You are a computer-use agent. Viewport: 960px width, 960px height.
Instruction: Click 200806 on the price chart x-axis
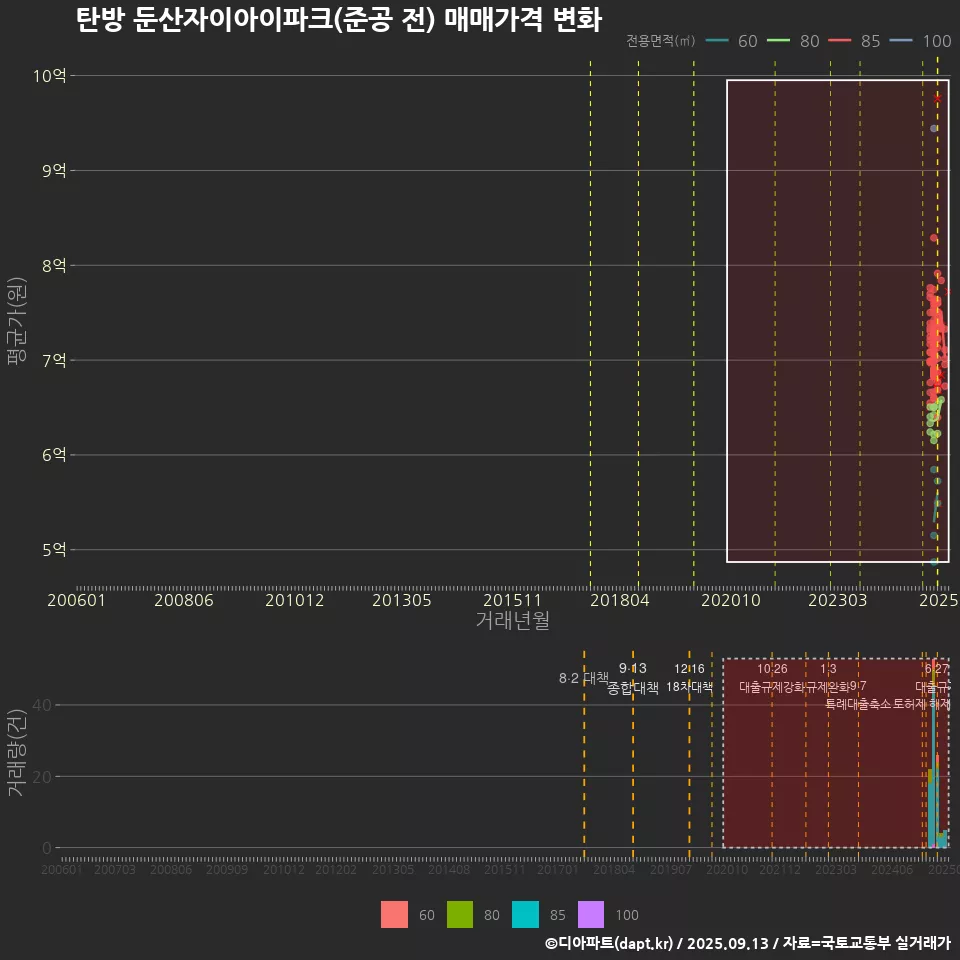pos(184,600)
